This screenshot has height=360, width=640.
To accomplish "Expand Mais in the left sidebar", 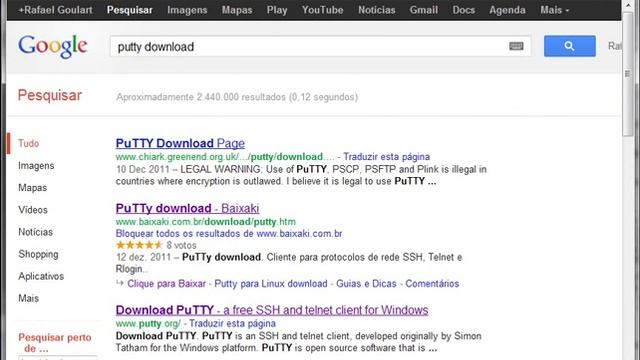I will click(x=28, y=298).
